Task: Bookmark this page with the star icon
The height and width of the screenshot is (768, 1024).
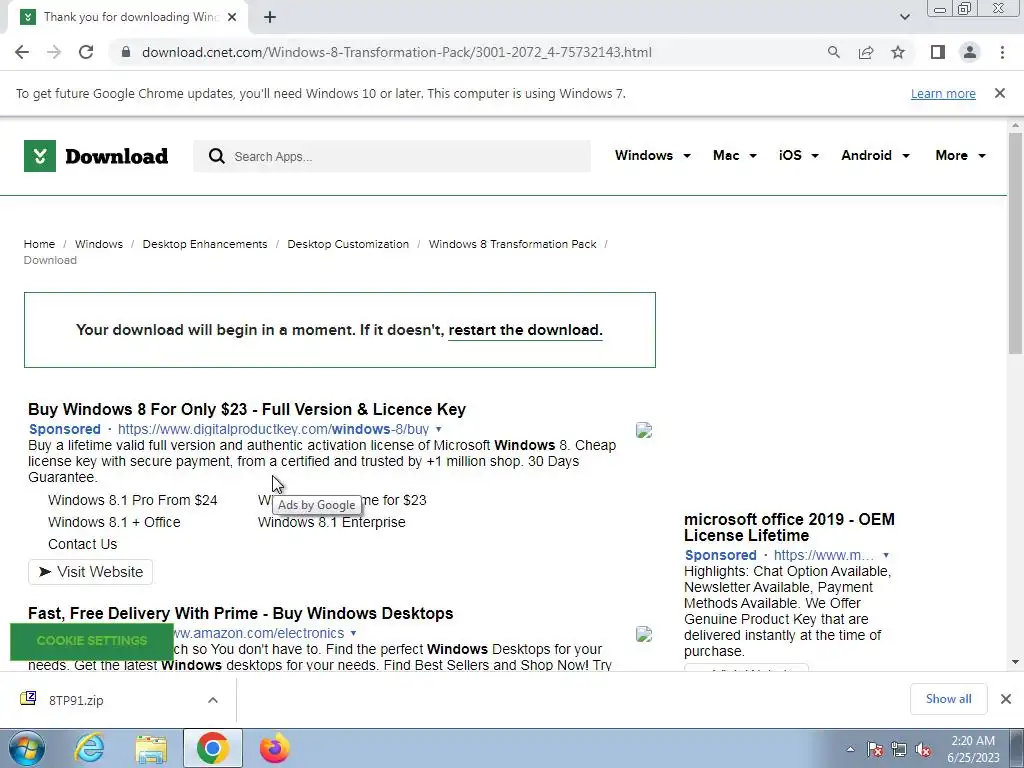Action: point(898,52)
